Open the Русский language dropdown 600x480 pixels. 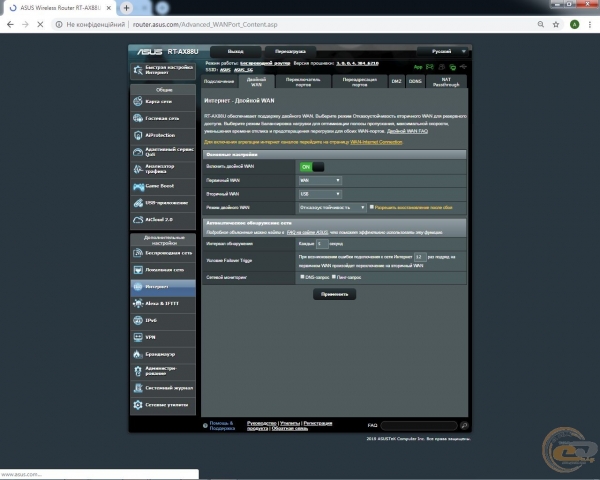pos(444,51)
